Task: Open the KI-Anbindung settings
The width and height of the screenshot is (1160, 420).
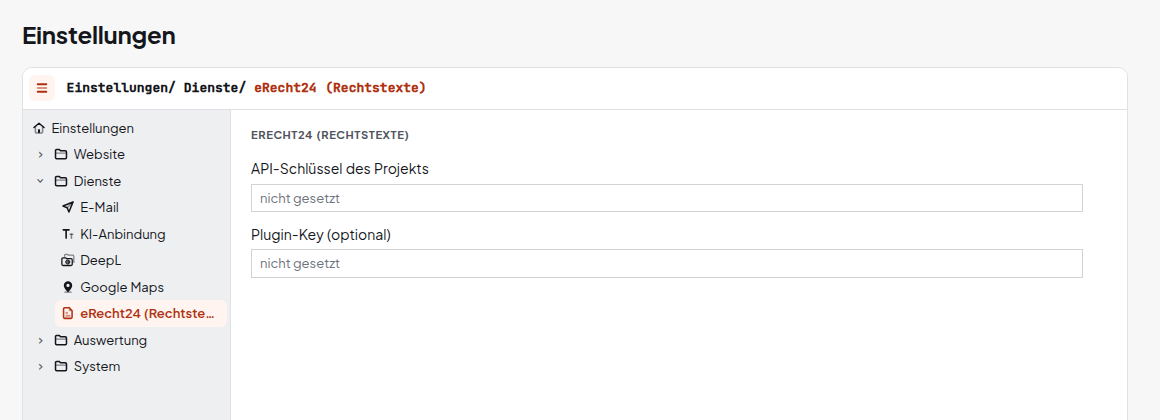Action: click(123, 234)
